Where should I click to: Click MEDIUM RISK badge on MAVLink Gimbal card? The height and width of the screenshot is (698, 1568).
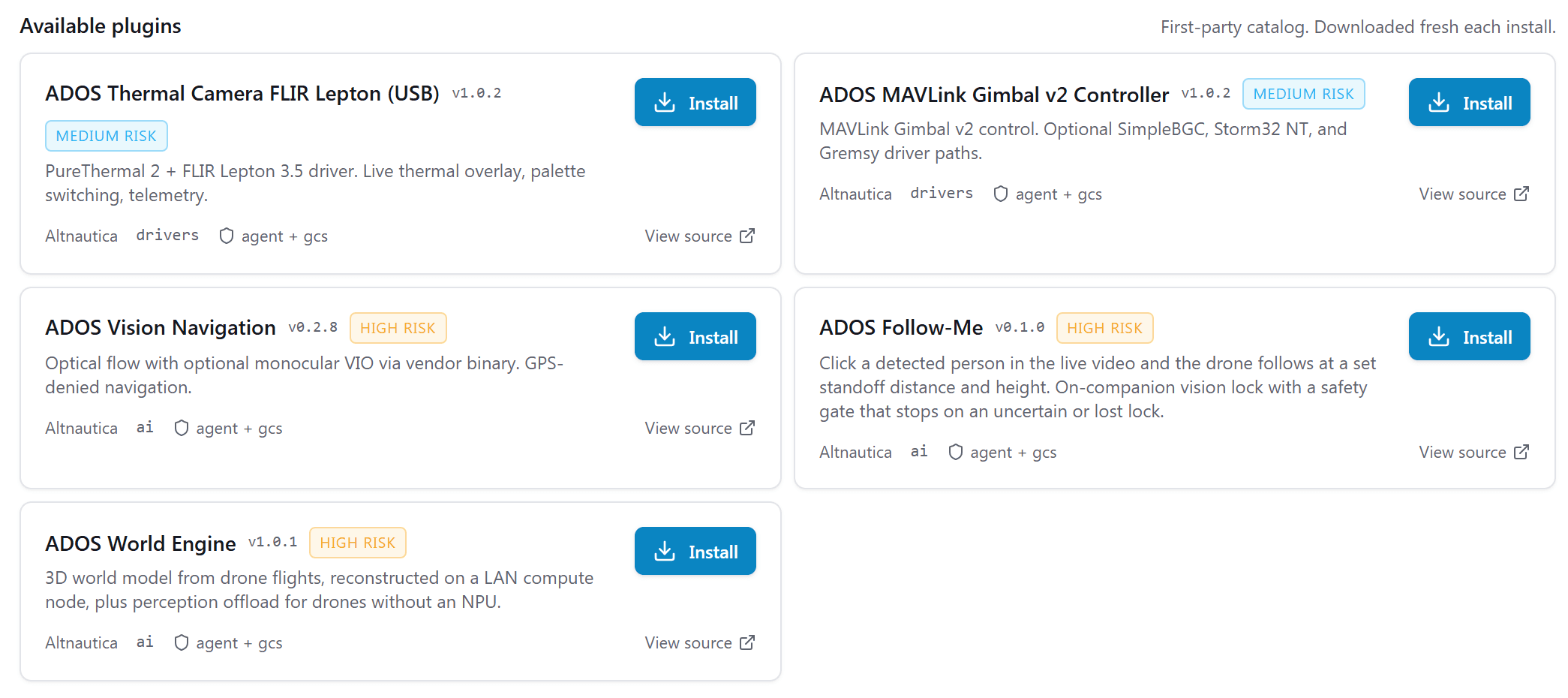click(x=1303, y=94)
